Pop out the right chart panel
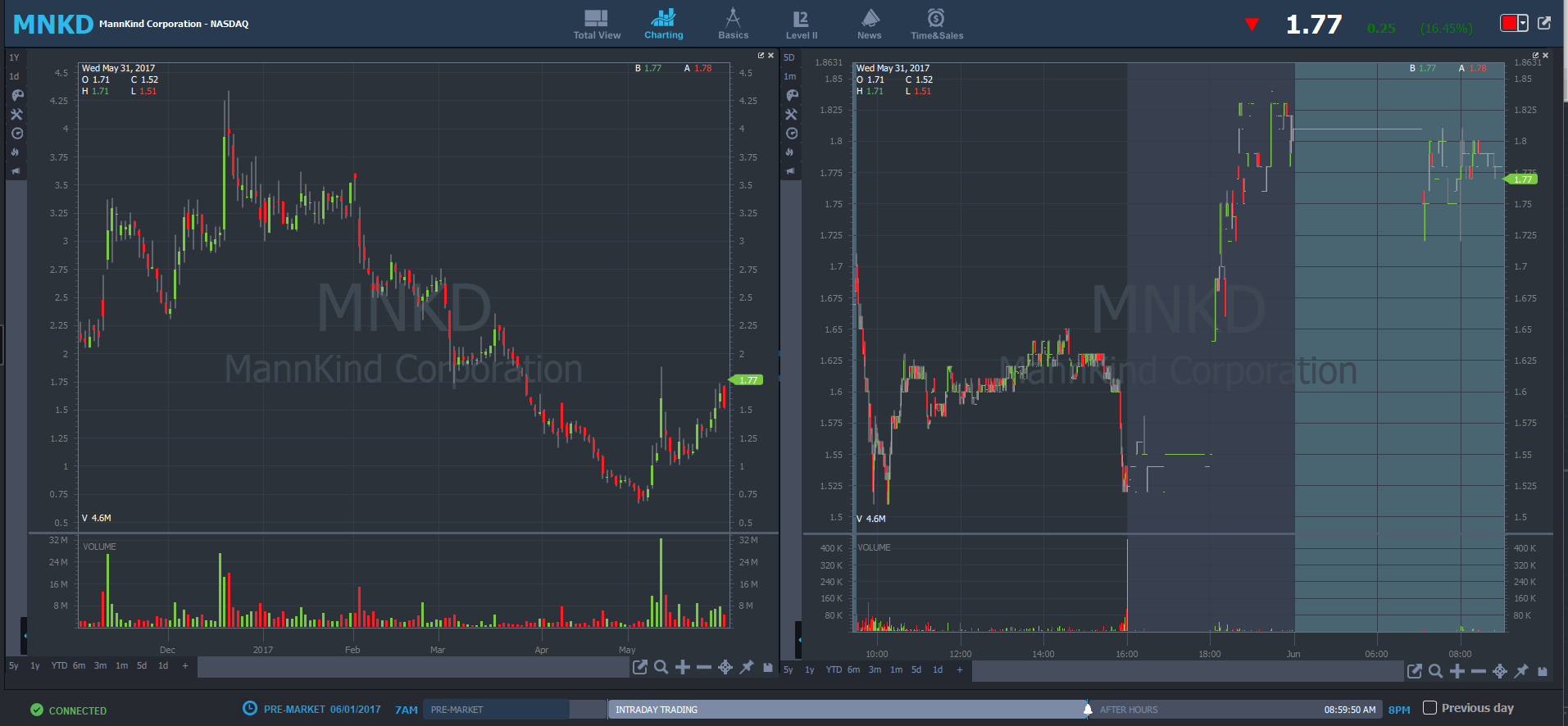This screenshot has width=1568, height=726. coord(1535,56)
